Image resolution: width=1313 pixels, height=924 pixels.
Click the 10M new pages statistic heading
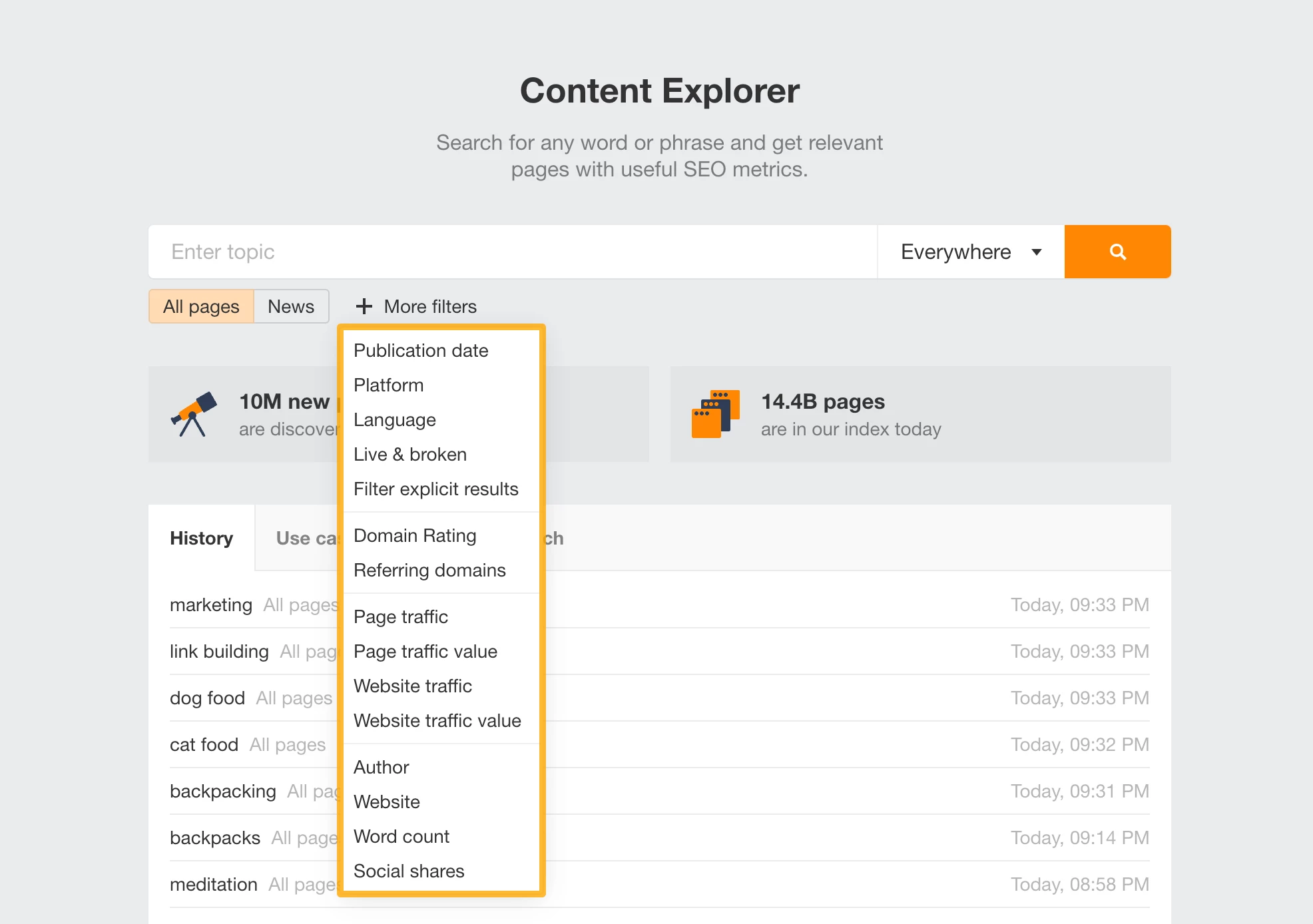[x=288, y=401]
